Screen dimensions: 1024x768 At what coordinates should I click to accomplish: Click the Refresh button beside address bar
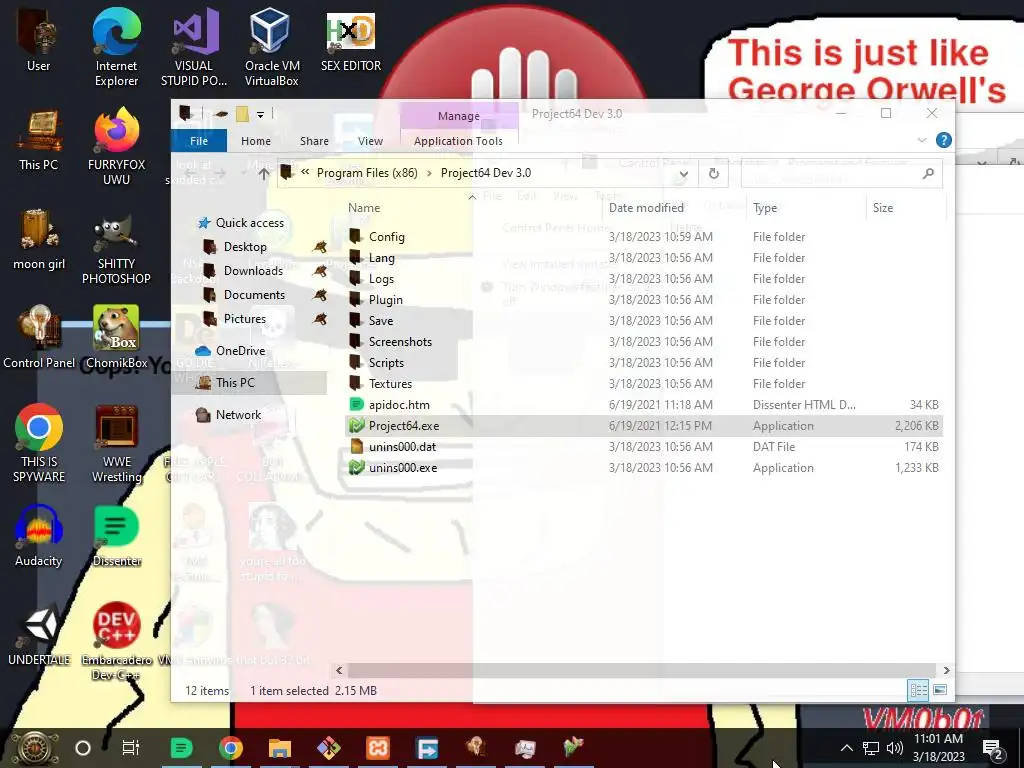(x=714, y=174)
